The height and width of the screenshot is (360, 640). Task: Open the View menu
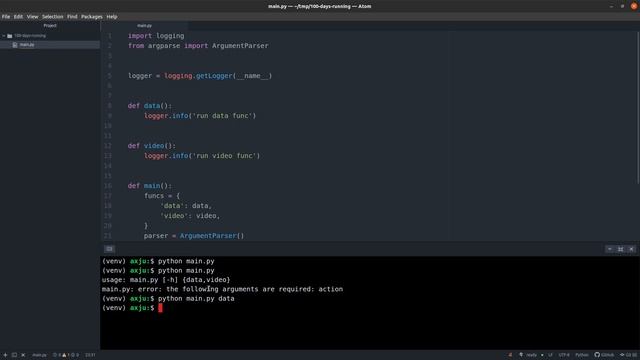tap(32, 17)
